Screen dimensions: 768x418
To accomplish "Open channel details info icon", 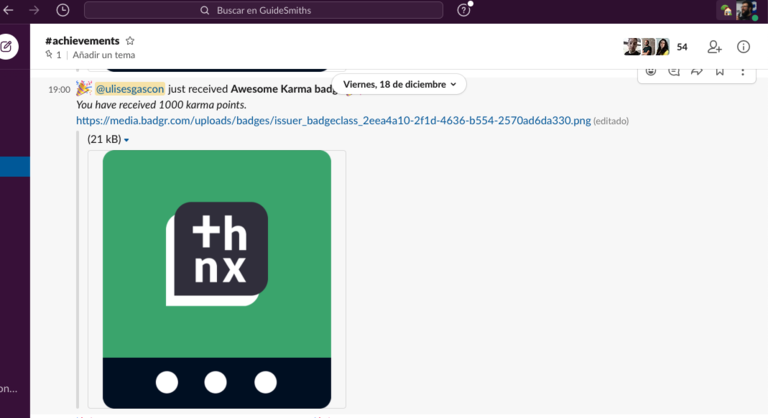I will click(744, 47).
